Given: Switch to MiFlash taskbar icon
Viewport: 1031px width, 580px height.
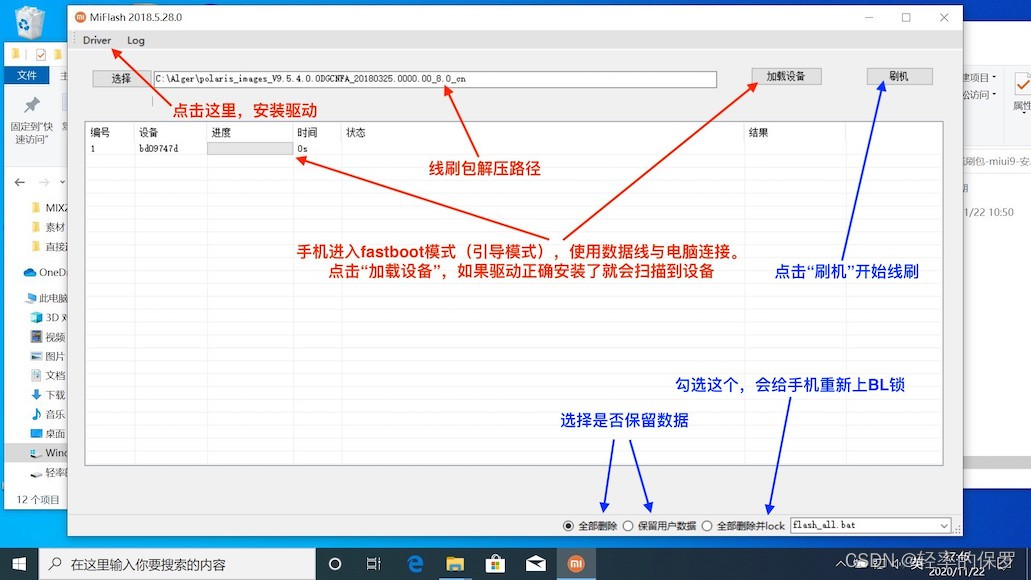Looking at the screenshot, I should pos(575,564).
